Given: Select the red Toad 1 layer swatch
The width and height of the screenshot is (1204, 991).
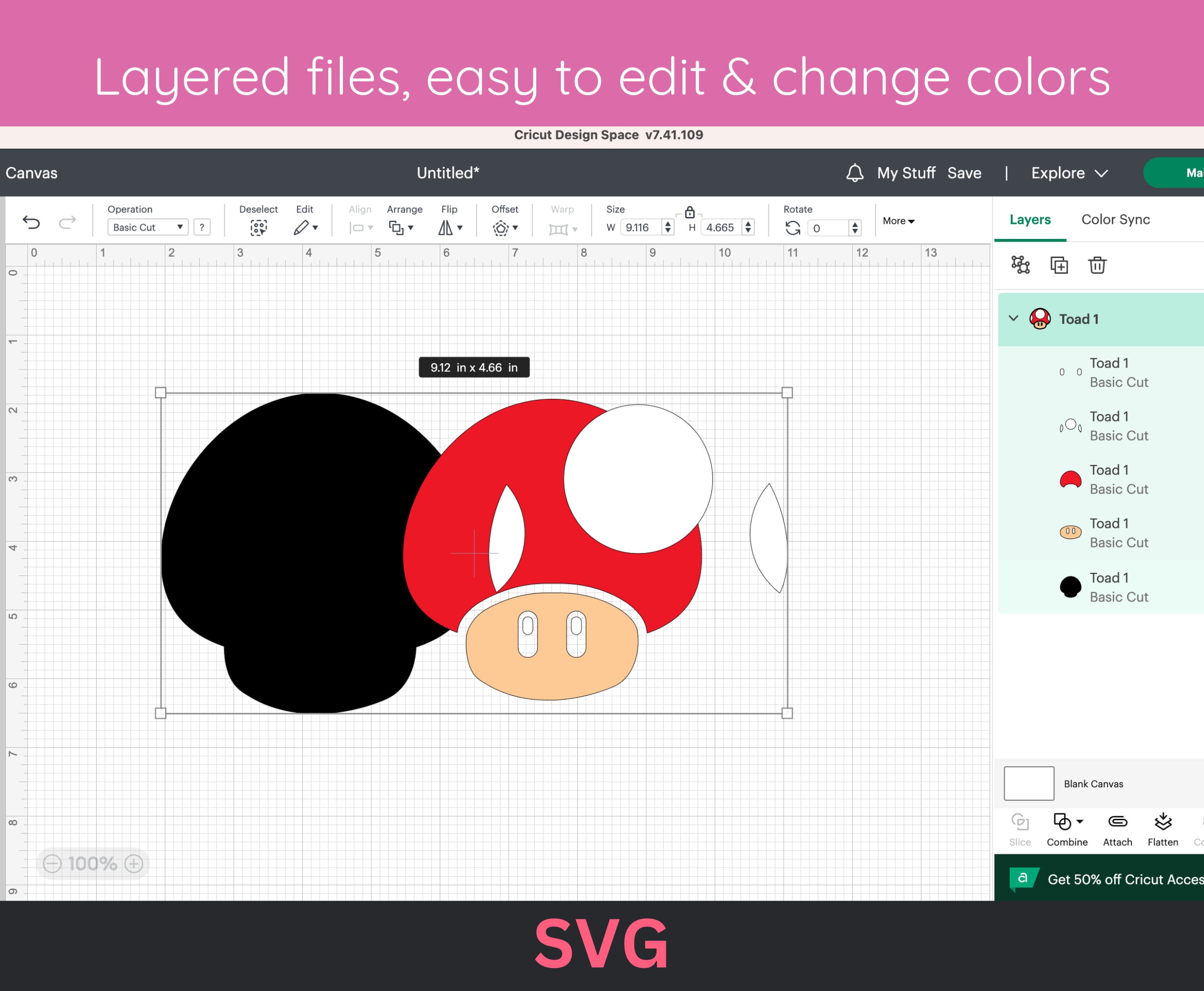Looking at the screenshot, I should coord(1070,479).
